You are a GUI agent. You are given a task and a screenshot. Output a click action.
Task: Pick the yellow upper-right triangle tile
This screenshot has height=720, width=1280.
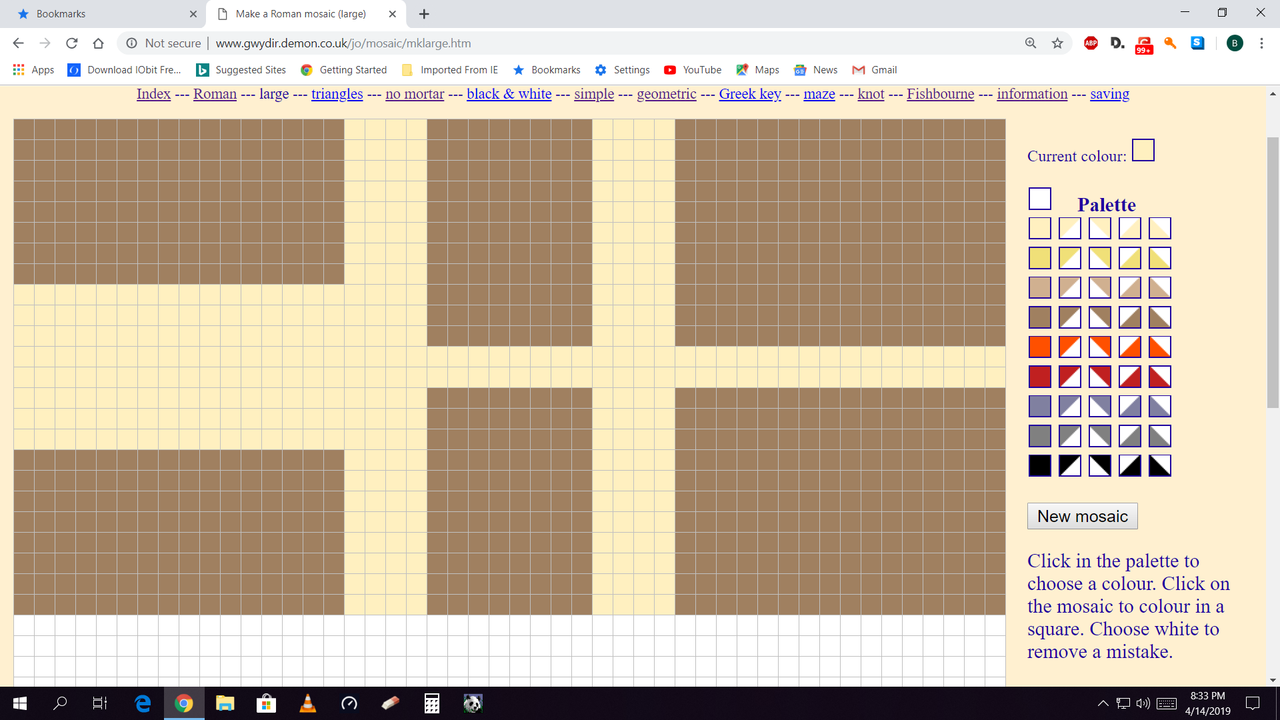1100,258
